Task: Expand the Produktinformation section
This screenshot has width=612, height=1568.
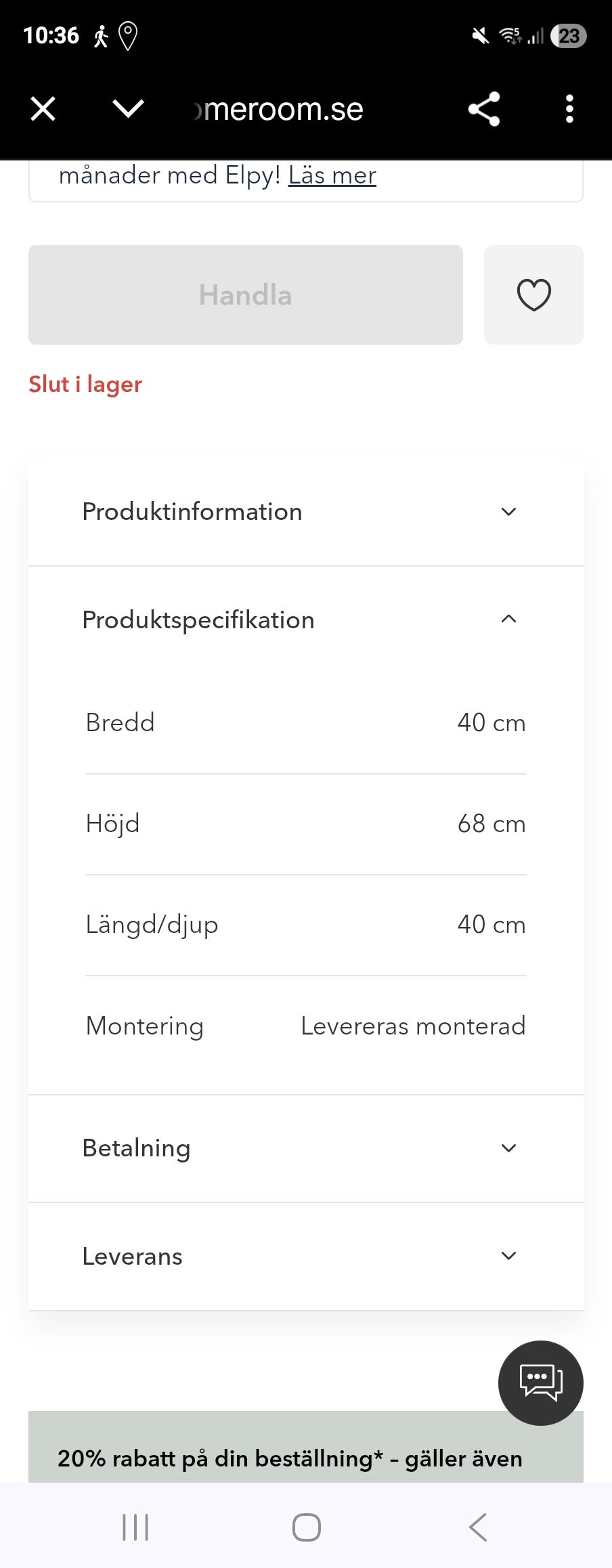Action: (x=305, y=512)
